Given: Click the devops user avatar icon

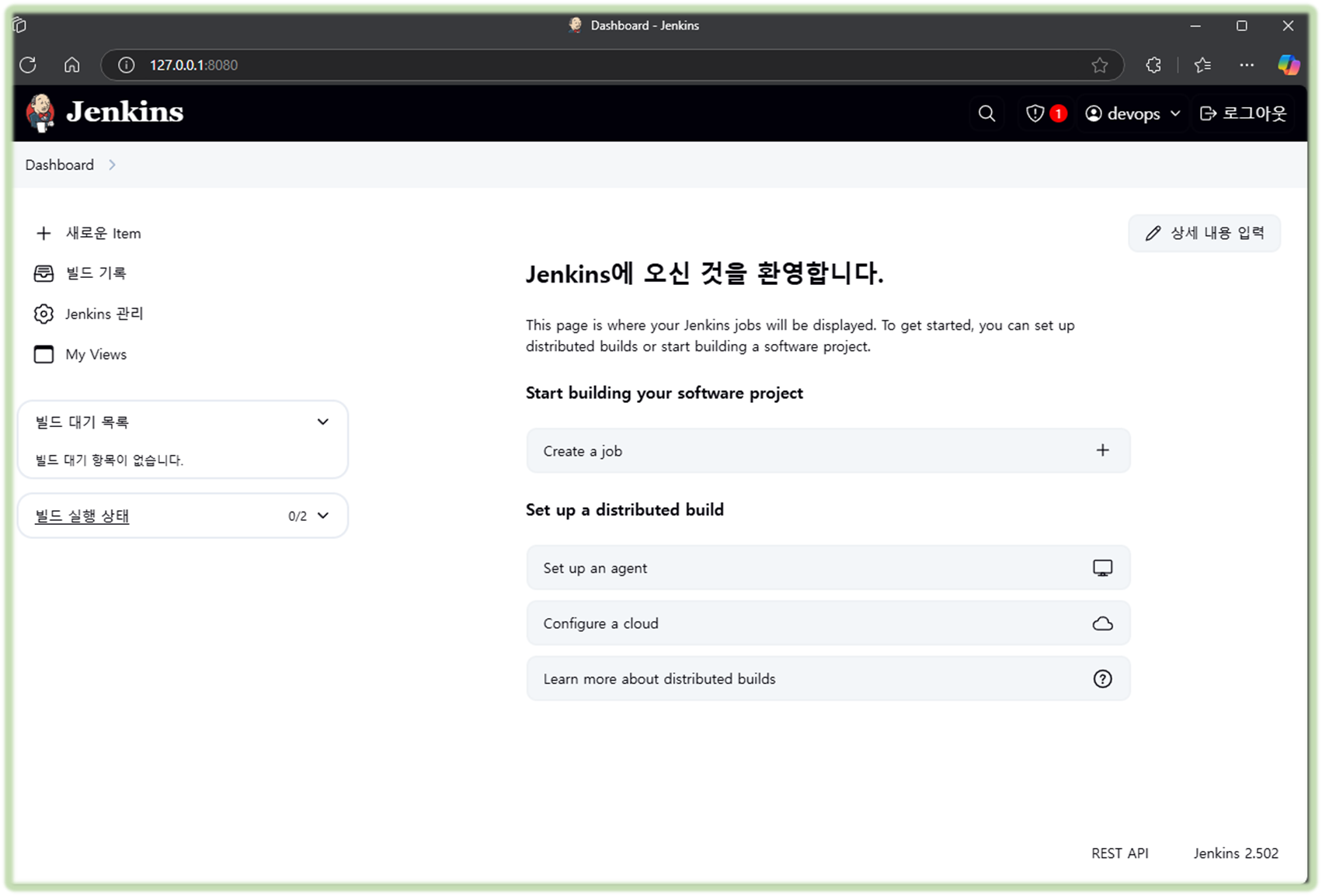Looking at the screenshot, I should (x=1094, y=113).
